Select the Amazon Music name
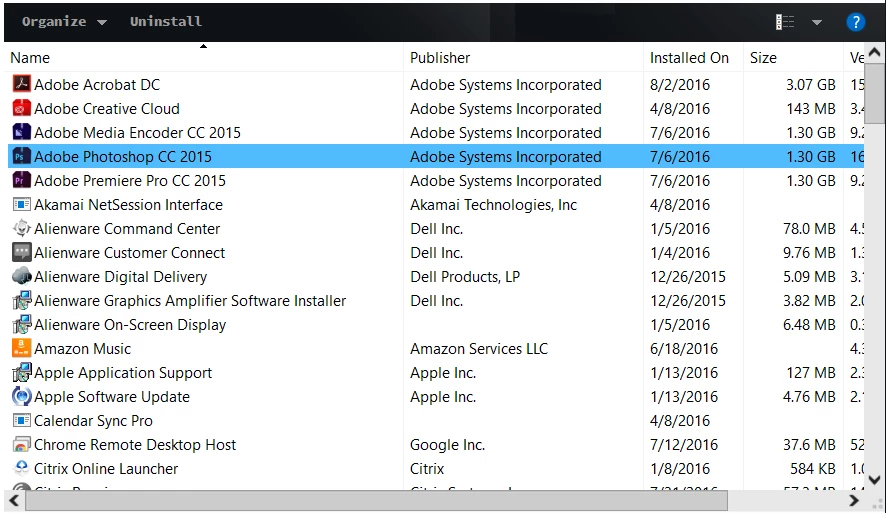Image resolution: width=886 pixels, height=513 pixels. click(82, 349)
